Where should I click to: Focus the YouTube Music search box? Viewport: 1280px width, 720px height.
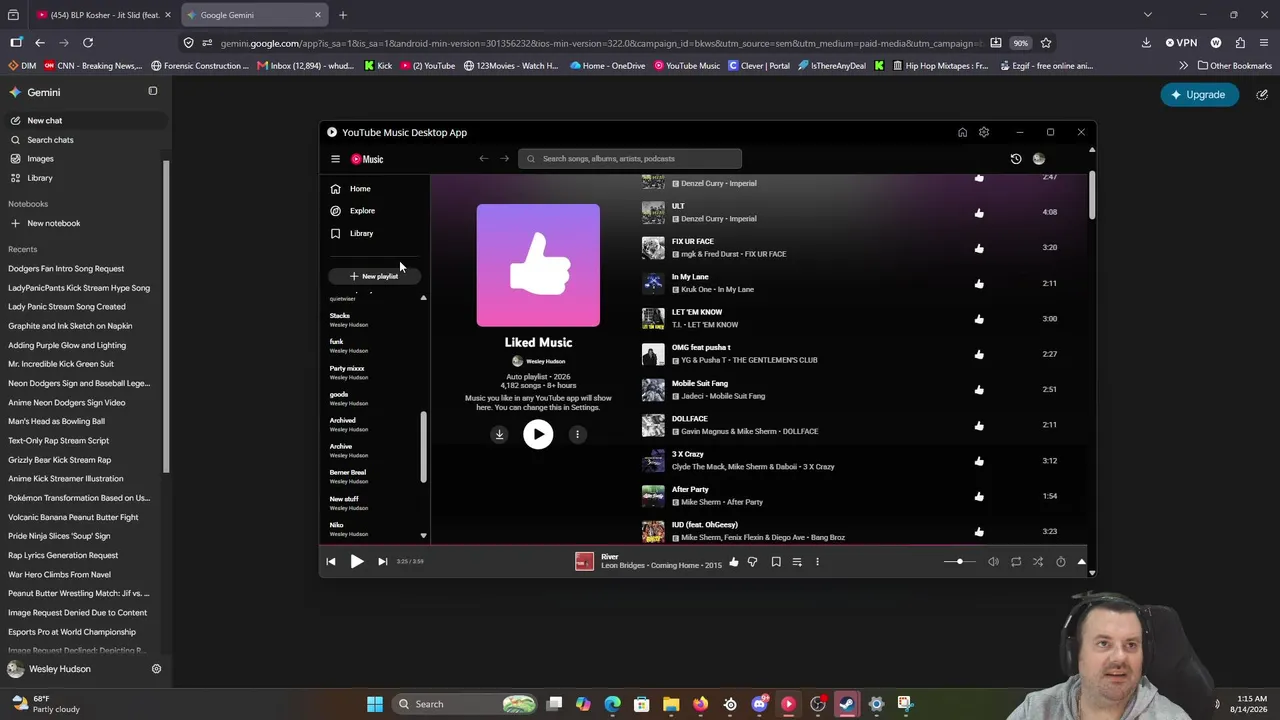click(630, 159)
